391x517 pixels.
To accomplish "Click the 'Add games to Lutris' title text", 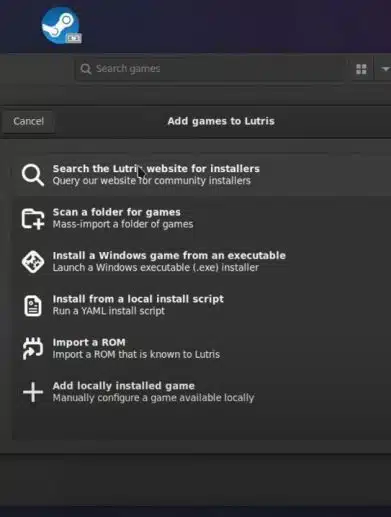I will tap(221, 121).
